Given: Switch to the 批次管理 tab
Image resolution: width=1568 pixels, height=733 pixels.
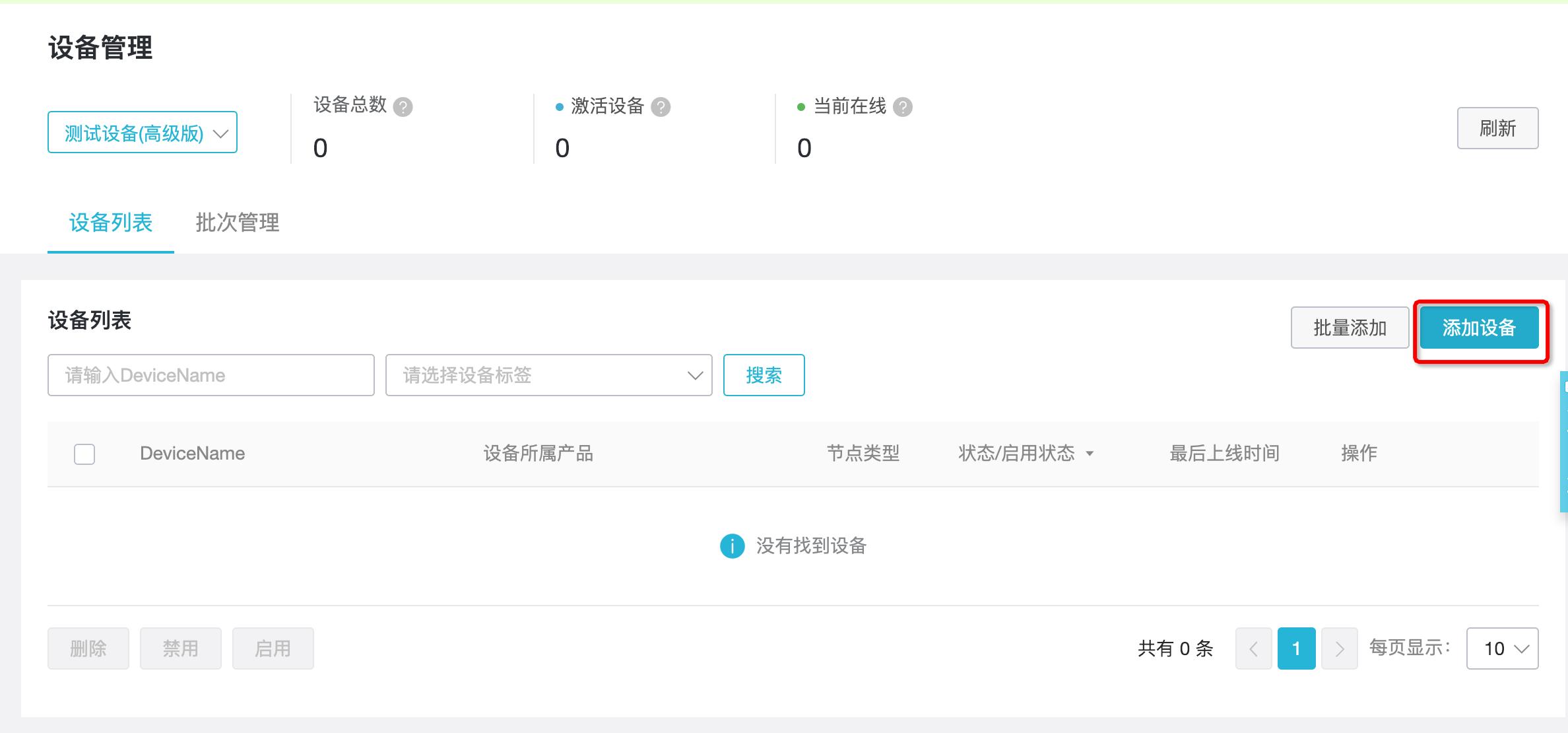Looking at the screenshot, I should (x=237, y=224).
